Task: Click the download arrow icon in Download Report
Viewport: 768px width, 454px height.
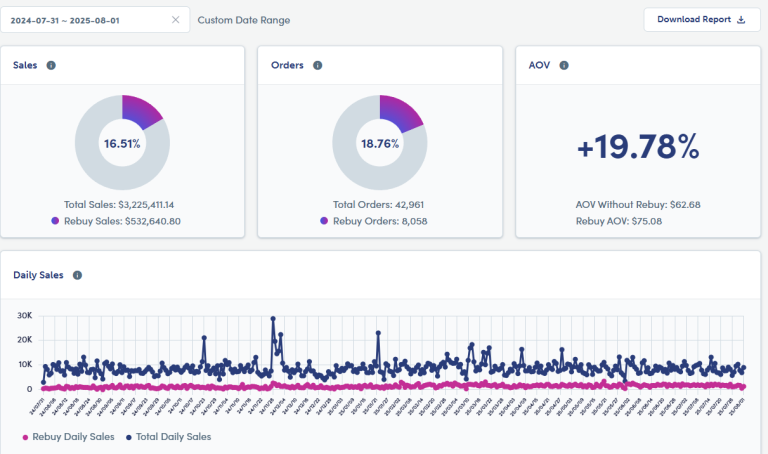Action: click(x=741, y=20)
